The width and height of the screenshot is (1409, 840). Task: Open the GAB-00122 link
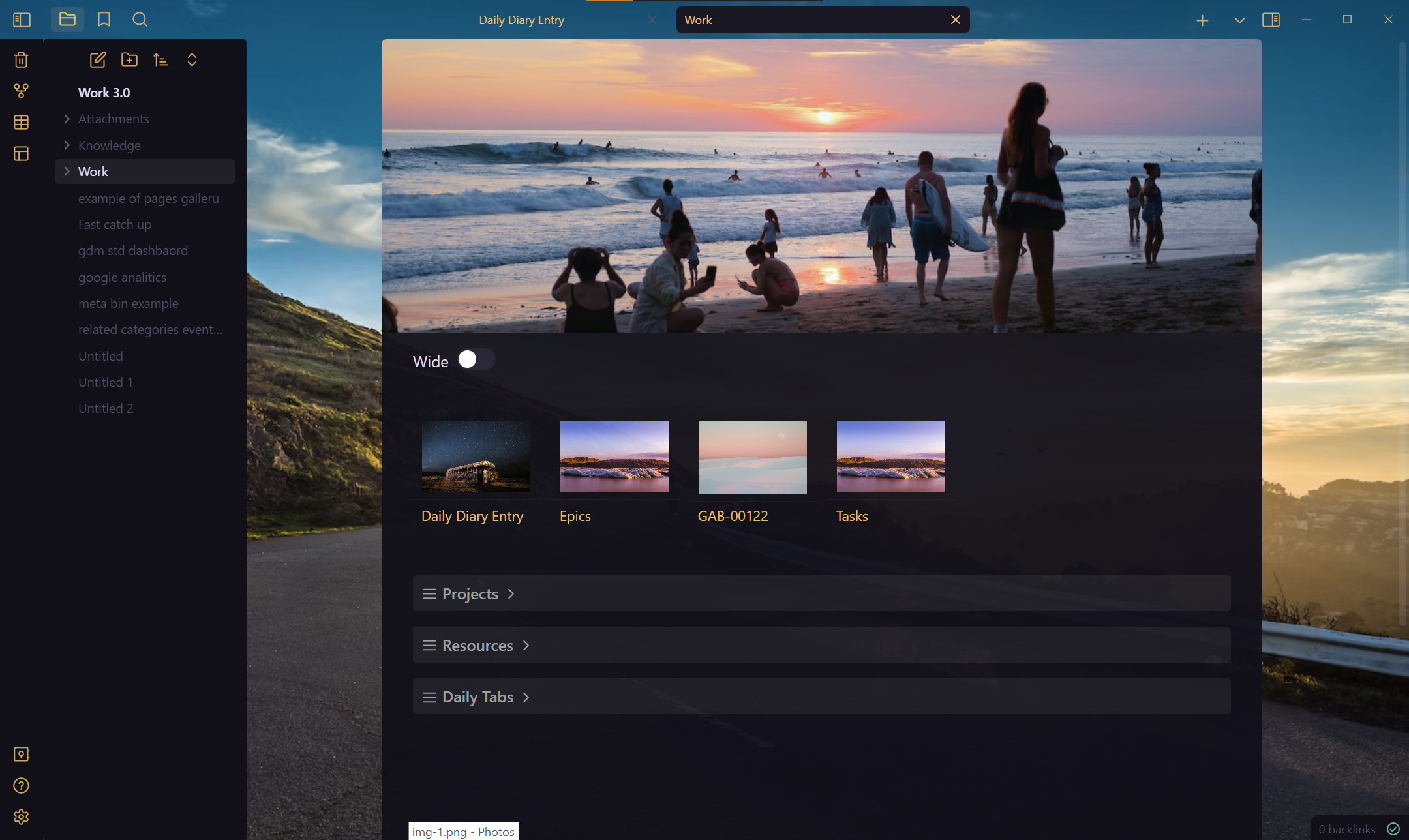tap(733, 516)
